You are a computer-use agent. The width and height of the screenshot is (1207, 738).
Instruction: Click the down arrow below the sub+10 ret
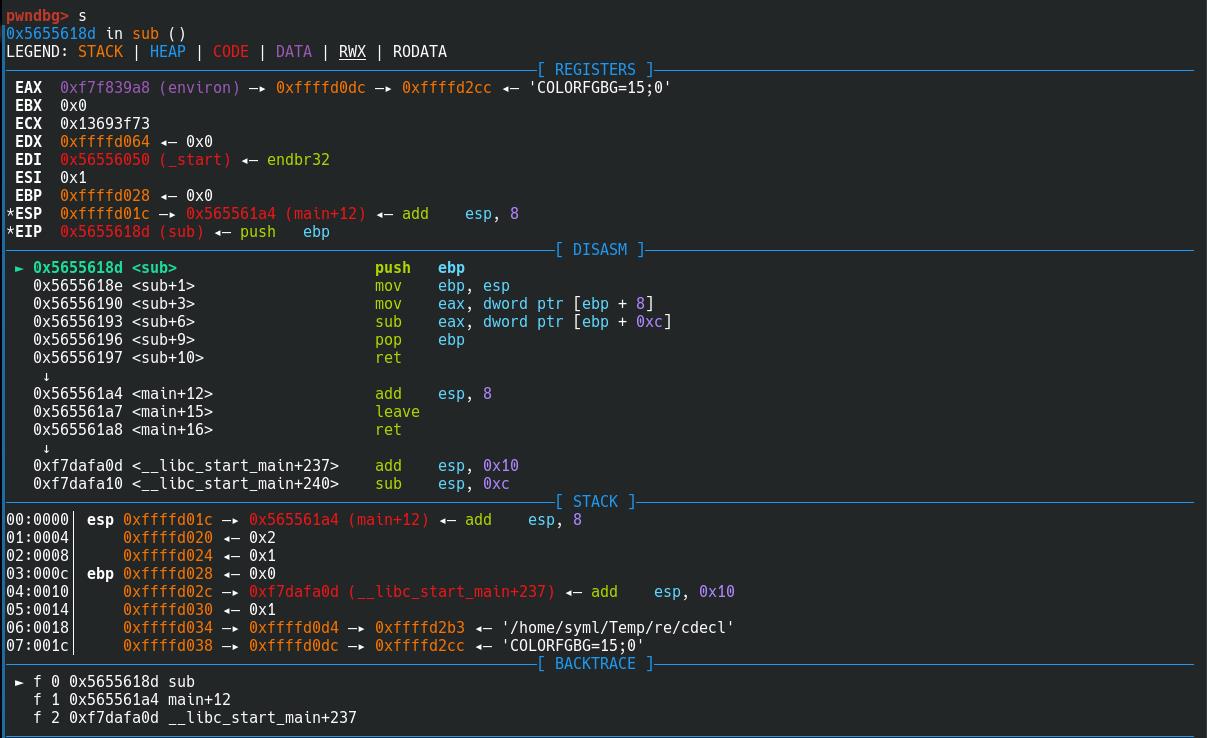pos(46,376)
